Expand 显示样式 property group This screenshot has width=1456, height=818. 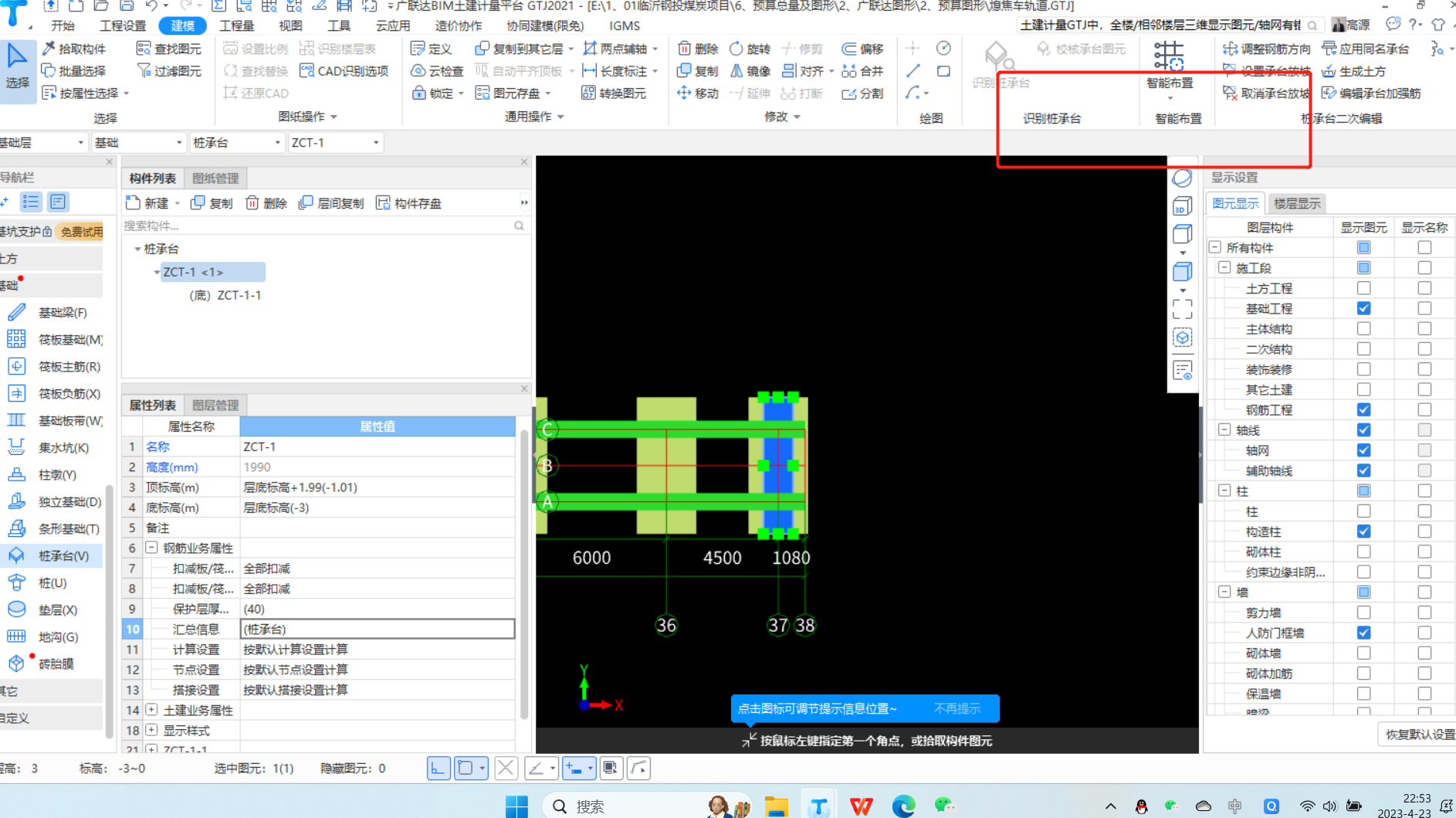[x=152, y=730]
